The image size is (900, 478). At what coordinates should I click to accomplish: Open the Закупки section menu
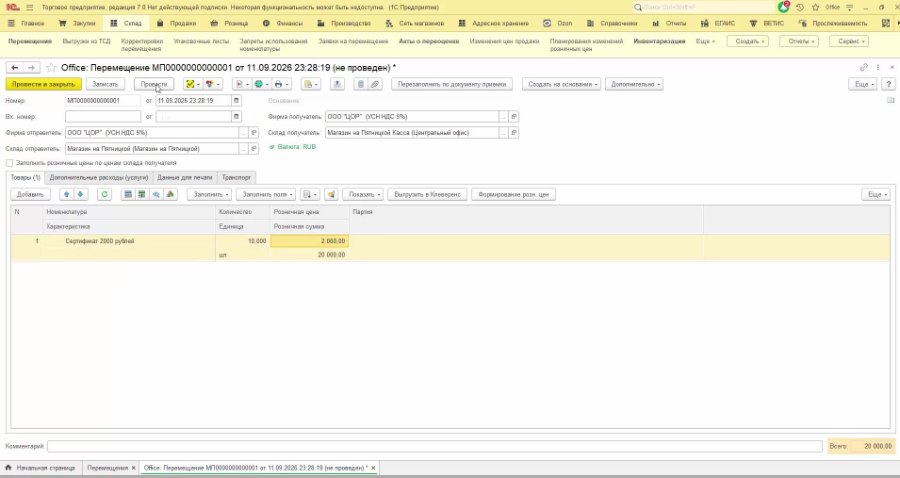77,24
